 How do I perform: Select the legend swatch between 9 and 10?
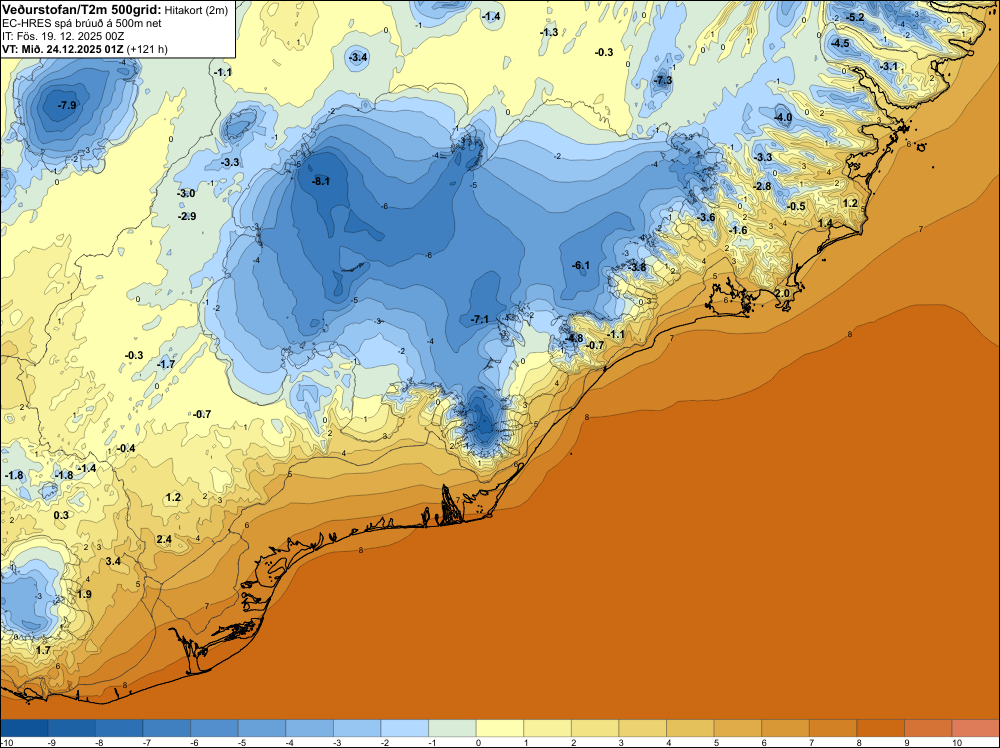(928, 728)
